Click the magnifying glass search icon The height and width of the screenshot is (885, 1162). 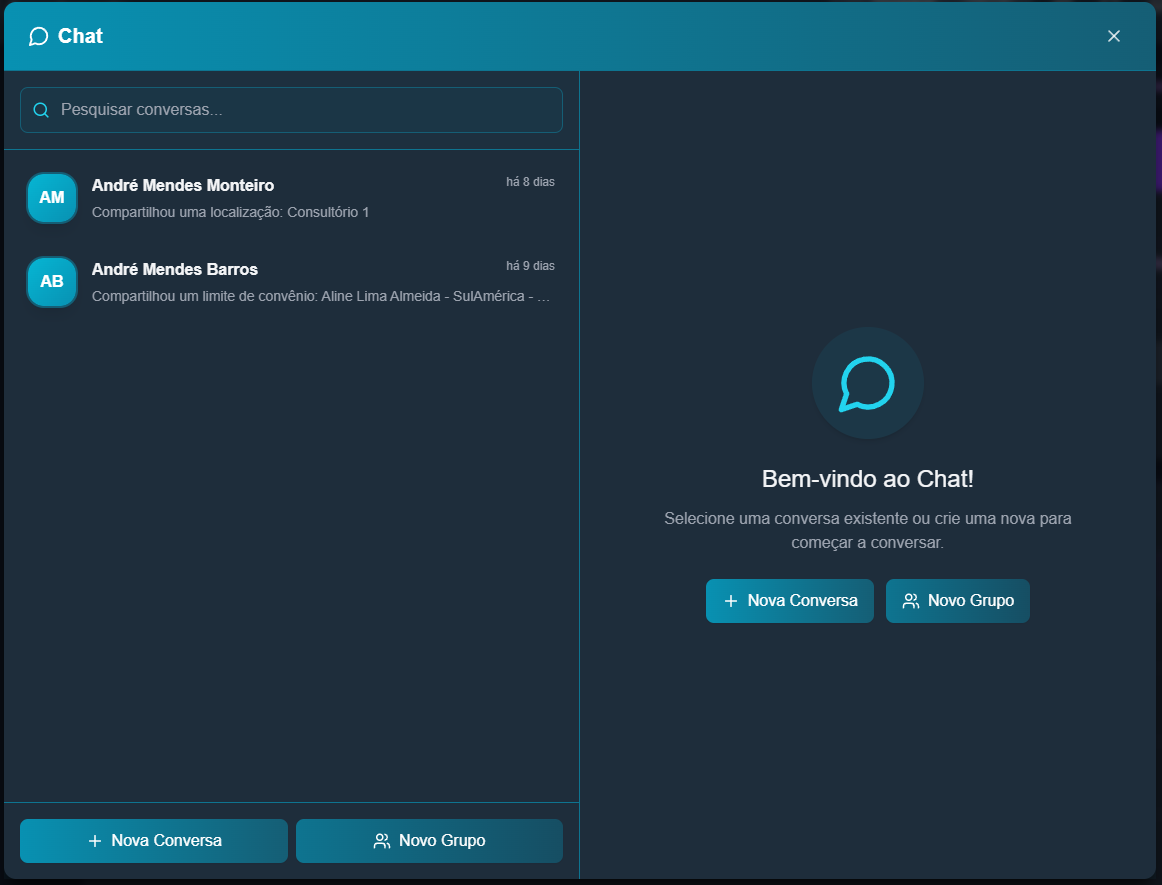(41, 110)
